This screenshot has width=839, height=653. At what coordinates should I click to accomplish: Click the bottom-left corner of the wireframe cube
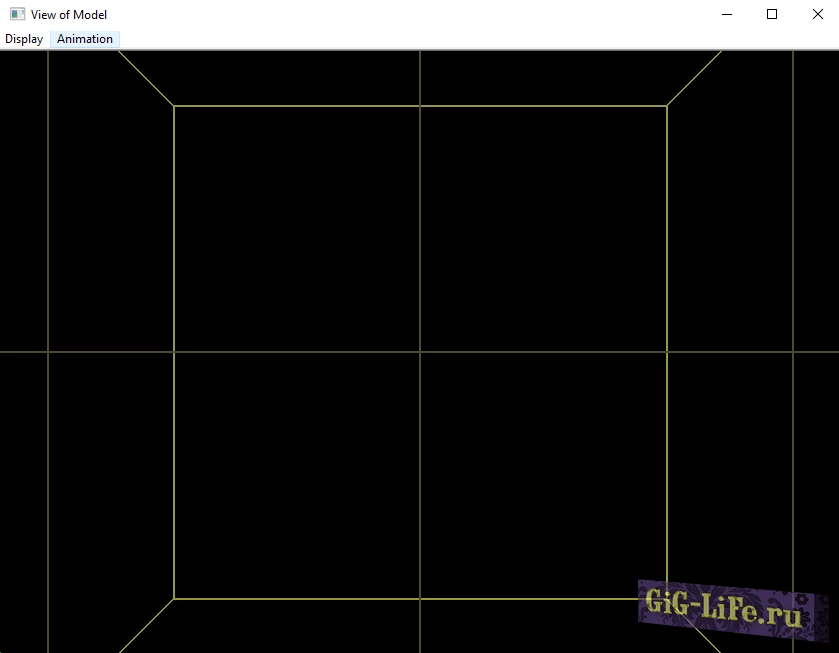click(176, 597)
